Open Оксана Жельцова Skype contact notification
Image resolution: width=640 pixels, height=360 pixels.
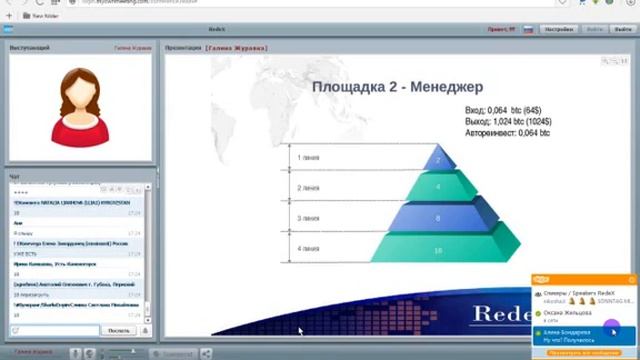(584, 316)
